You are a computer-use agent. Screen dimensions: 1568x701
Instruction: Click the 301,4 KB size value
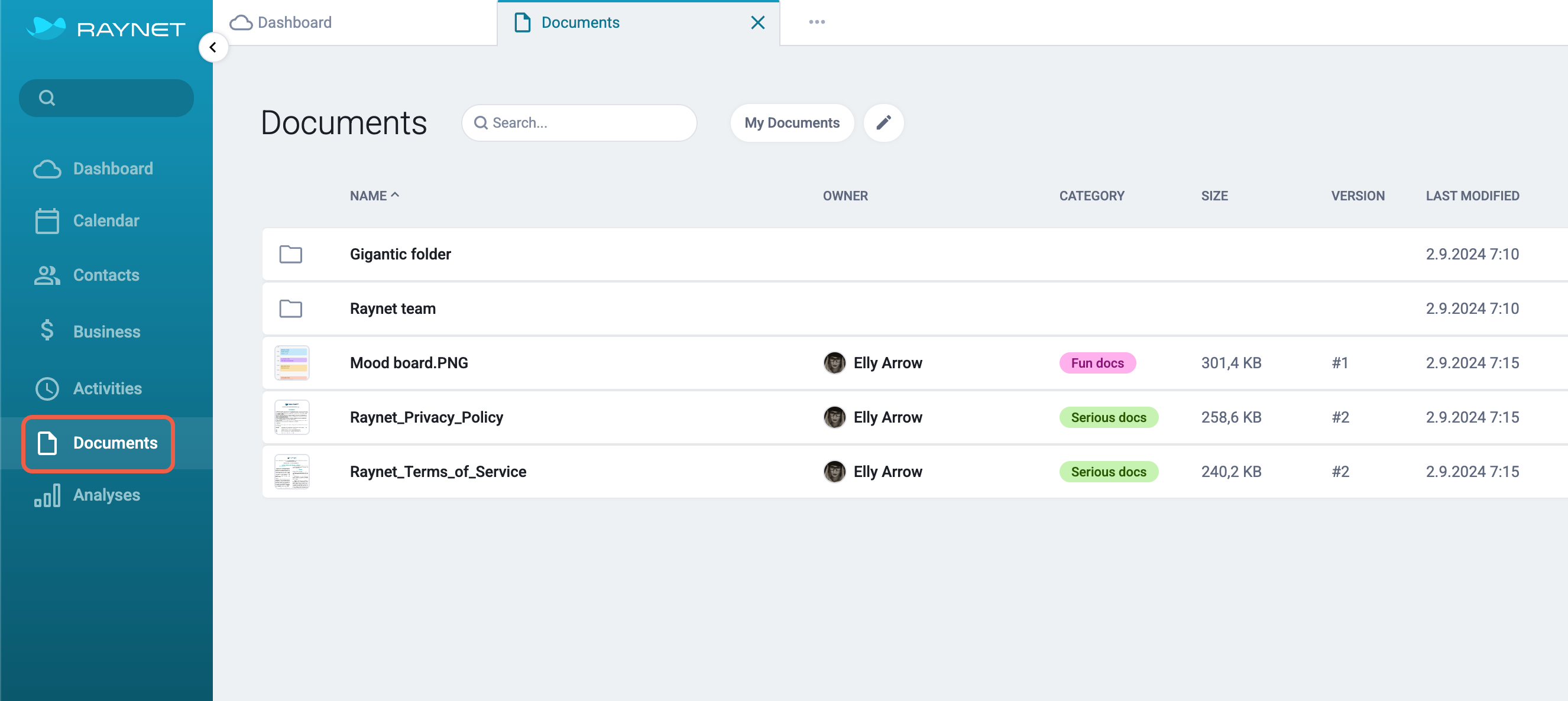[x=1231, y=363]
